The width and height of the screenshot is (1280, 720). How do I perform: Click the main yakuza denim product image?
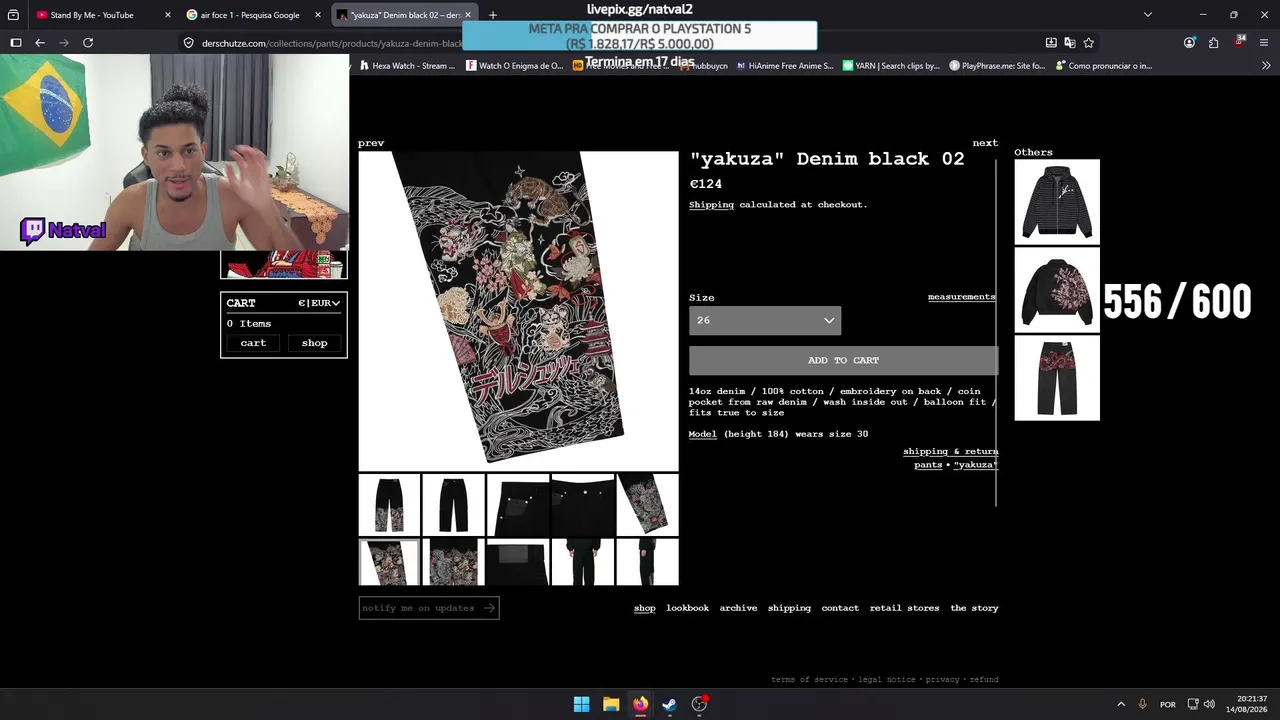(518, 311)
